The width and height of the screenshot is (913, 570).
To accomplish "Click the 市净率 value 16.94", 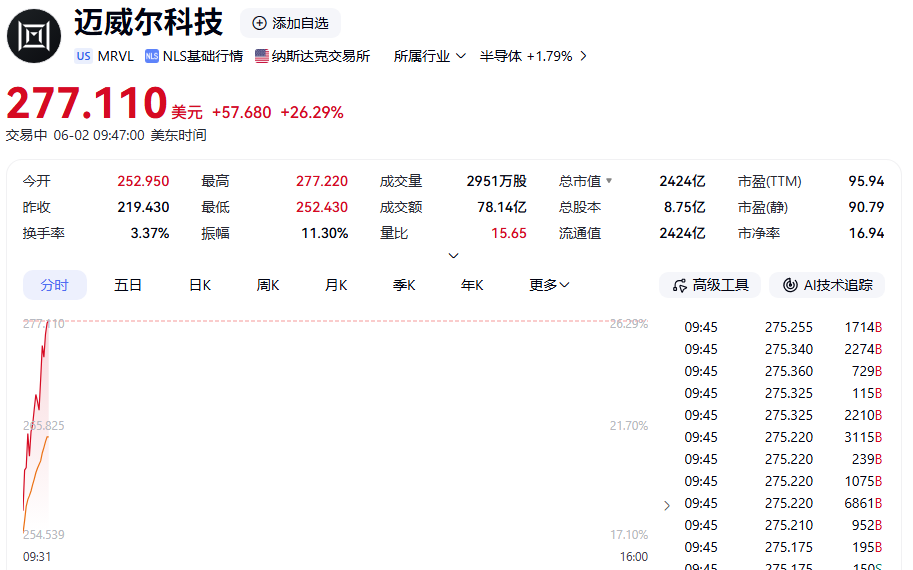I will [866, 233].
